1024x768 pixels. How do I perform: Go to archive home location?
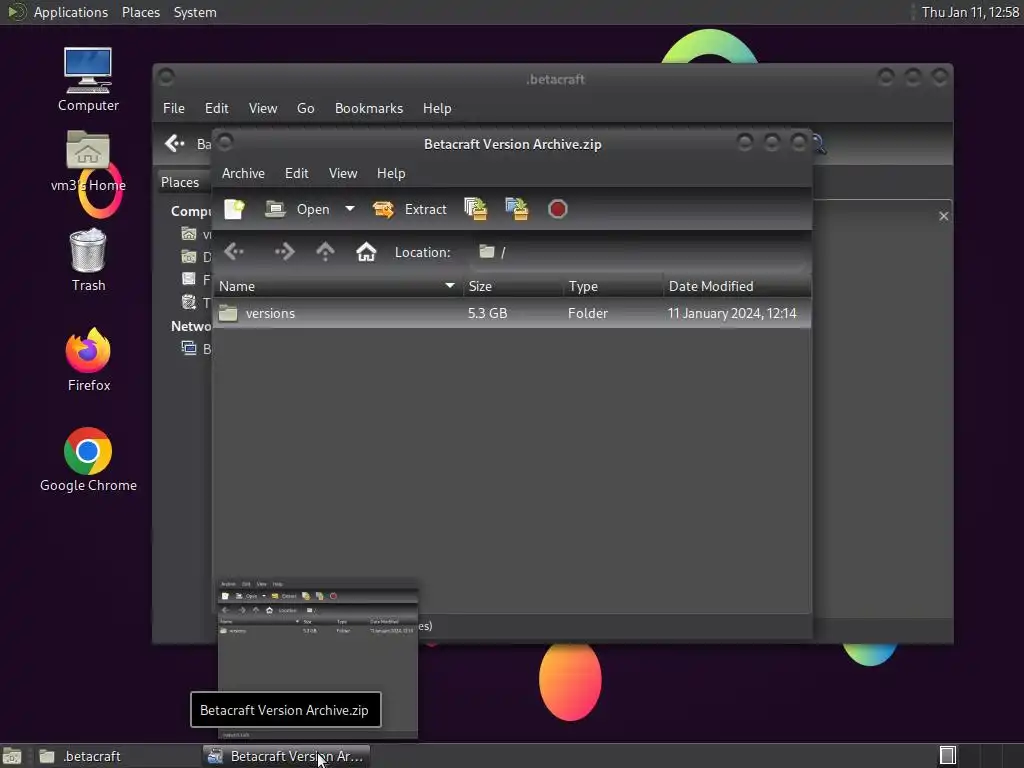pos(366,252)
